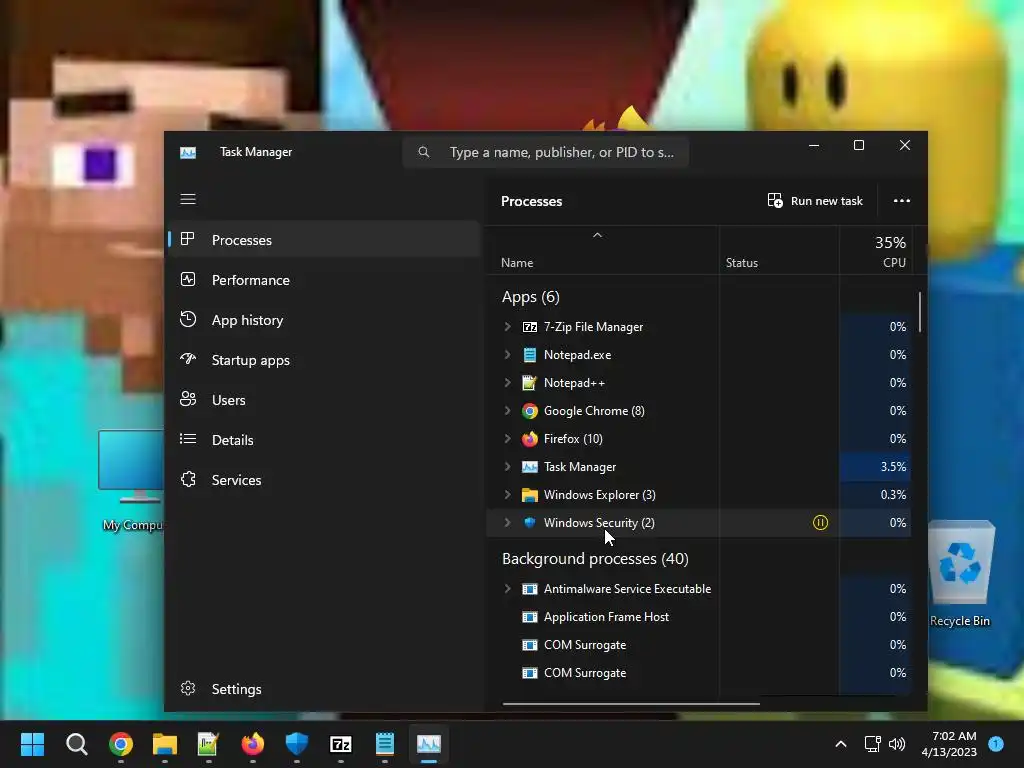Click the volume icon in system tray

pyautogui.click(x=897, y=744)
